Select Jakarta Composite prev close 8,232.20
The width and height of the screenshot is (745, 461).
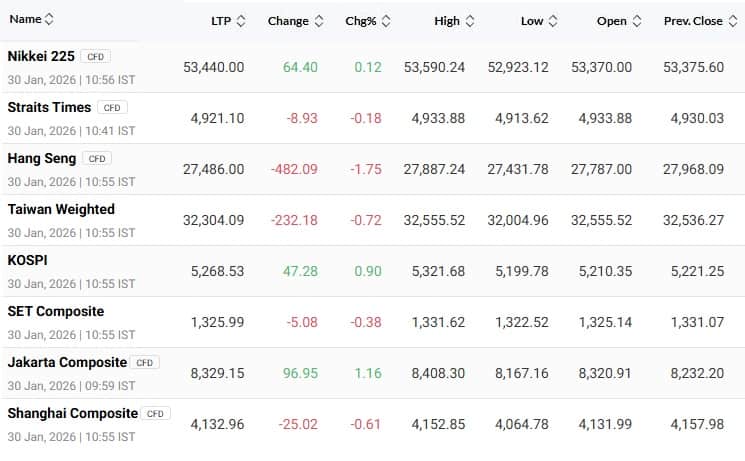[x=697, y=373]
